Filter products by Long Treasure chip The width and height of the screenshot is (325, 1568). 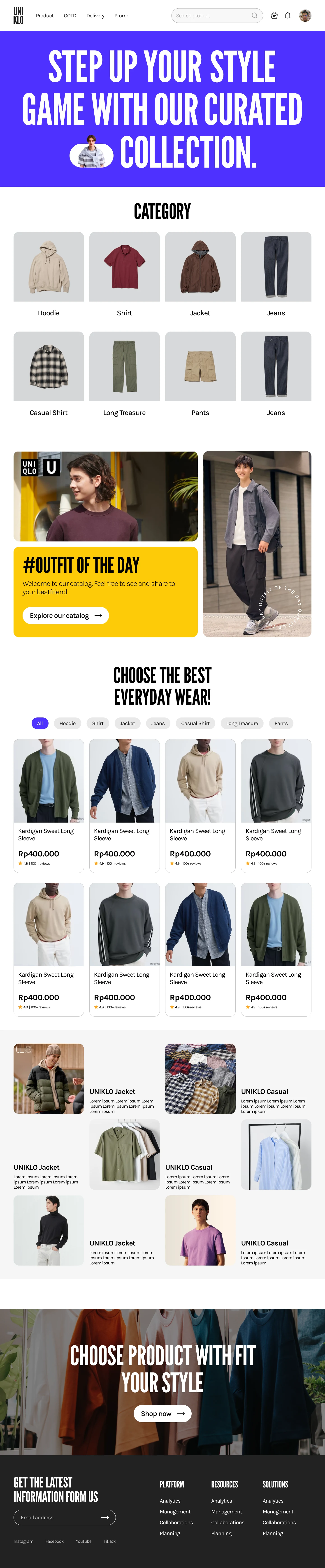242,723
